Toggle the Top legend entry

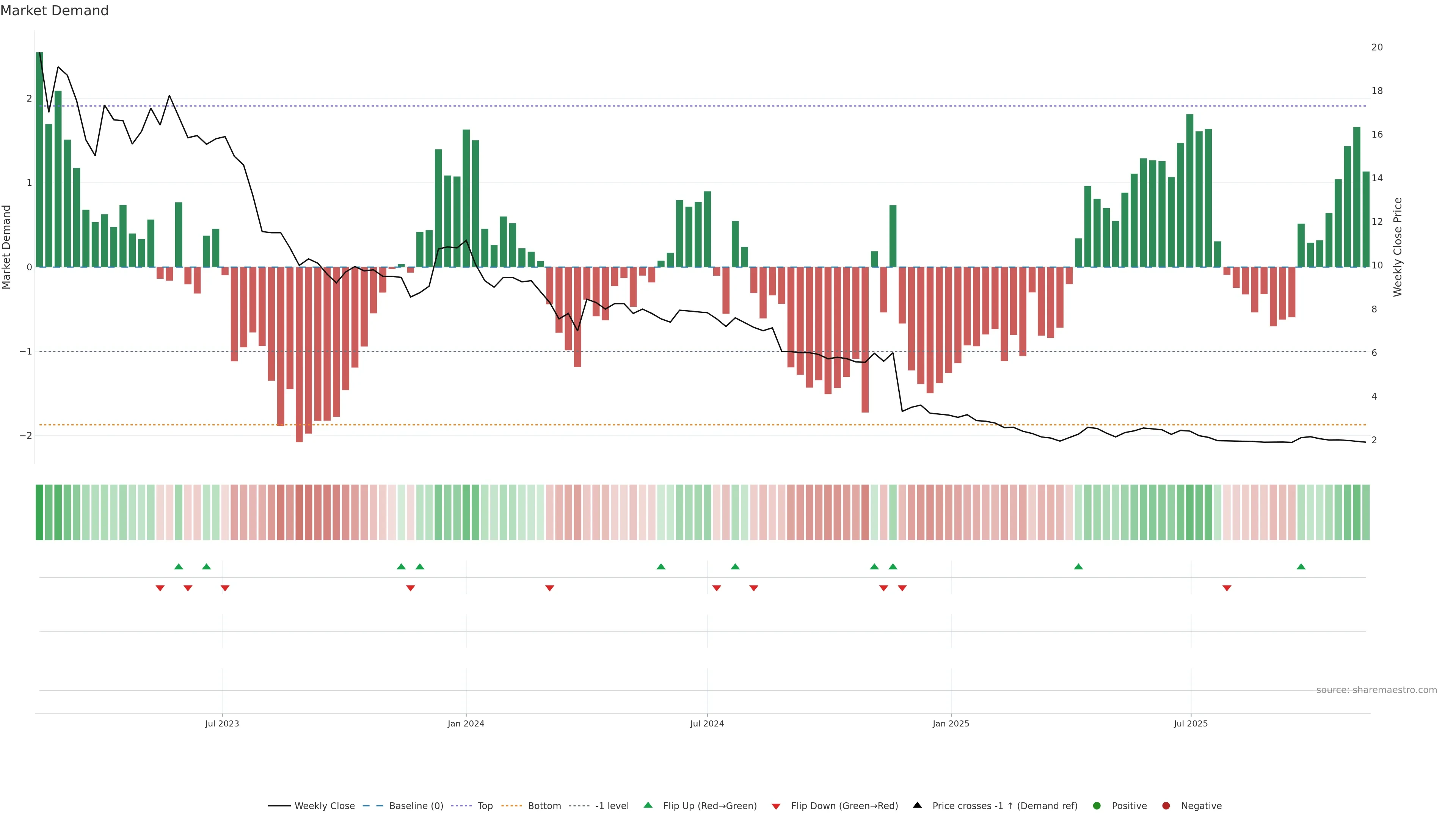pos(485,805)
